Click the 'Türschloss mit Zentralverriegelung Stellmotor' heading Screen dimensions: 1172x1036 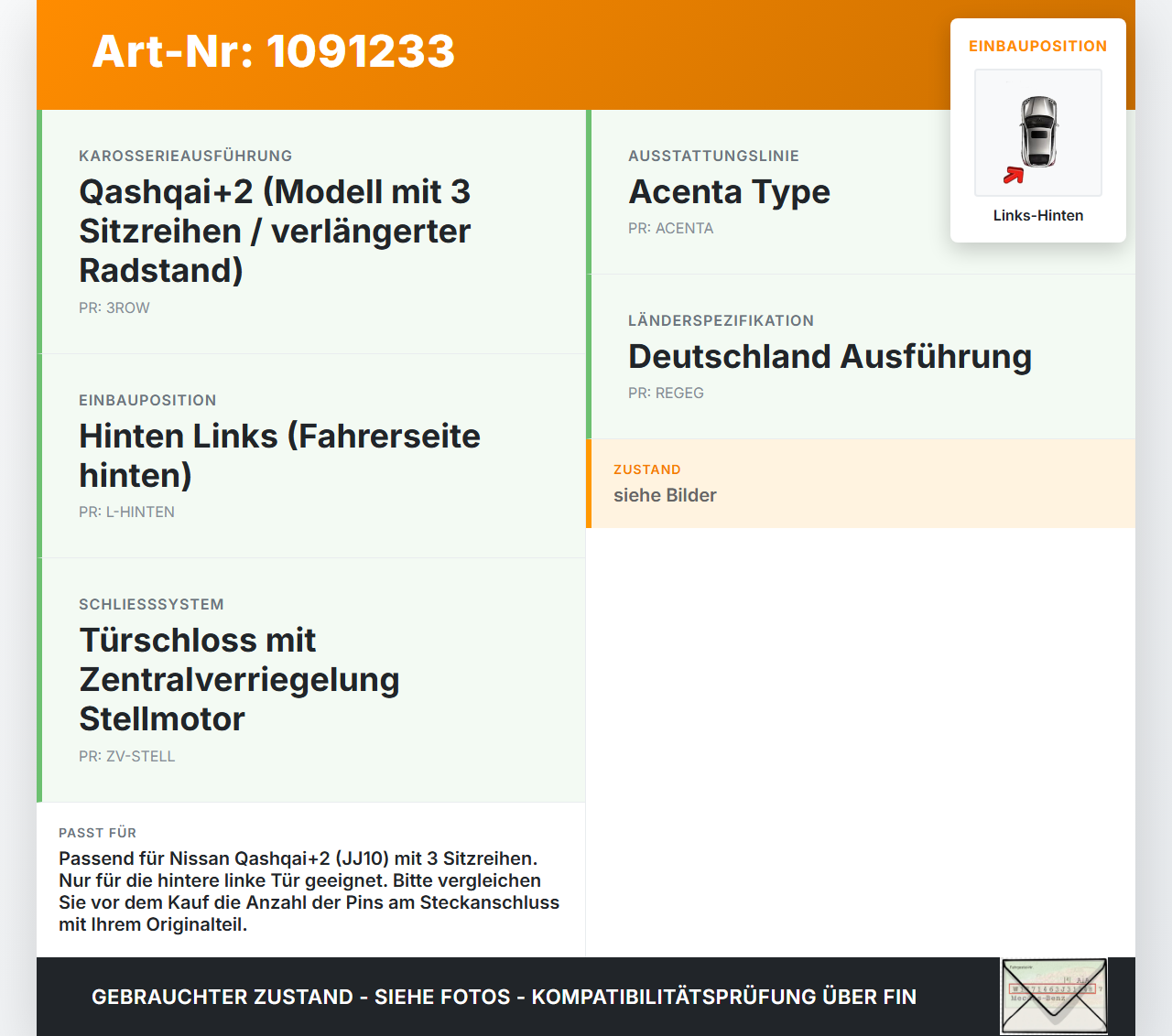[239, 679]
